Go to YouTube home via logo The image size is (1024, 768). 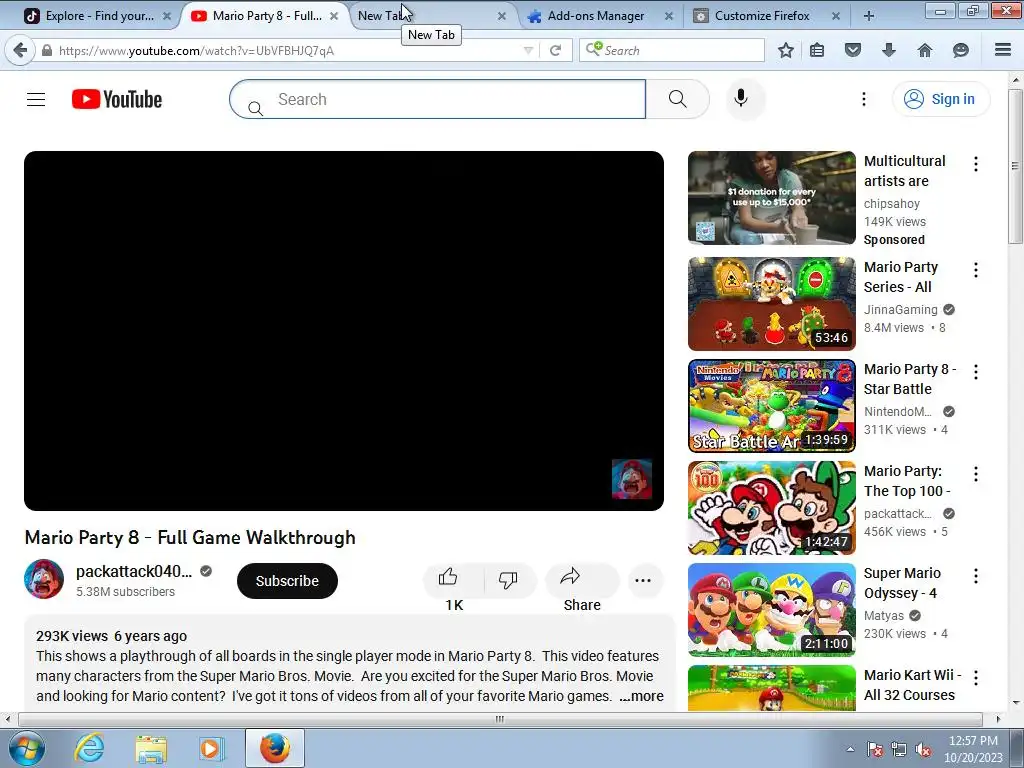coord(117,99)
